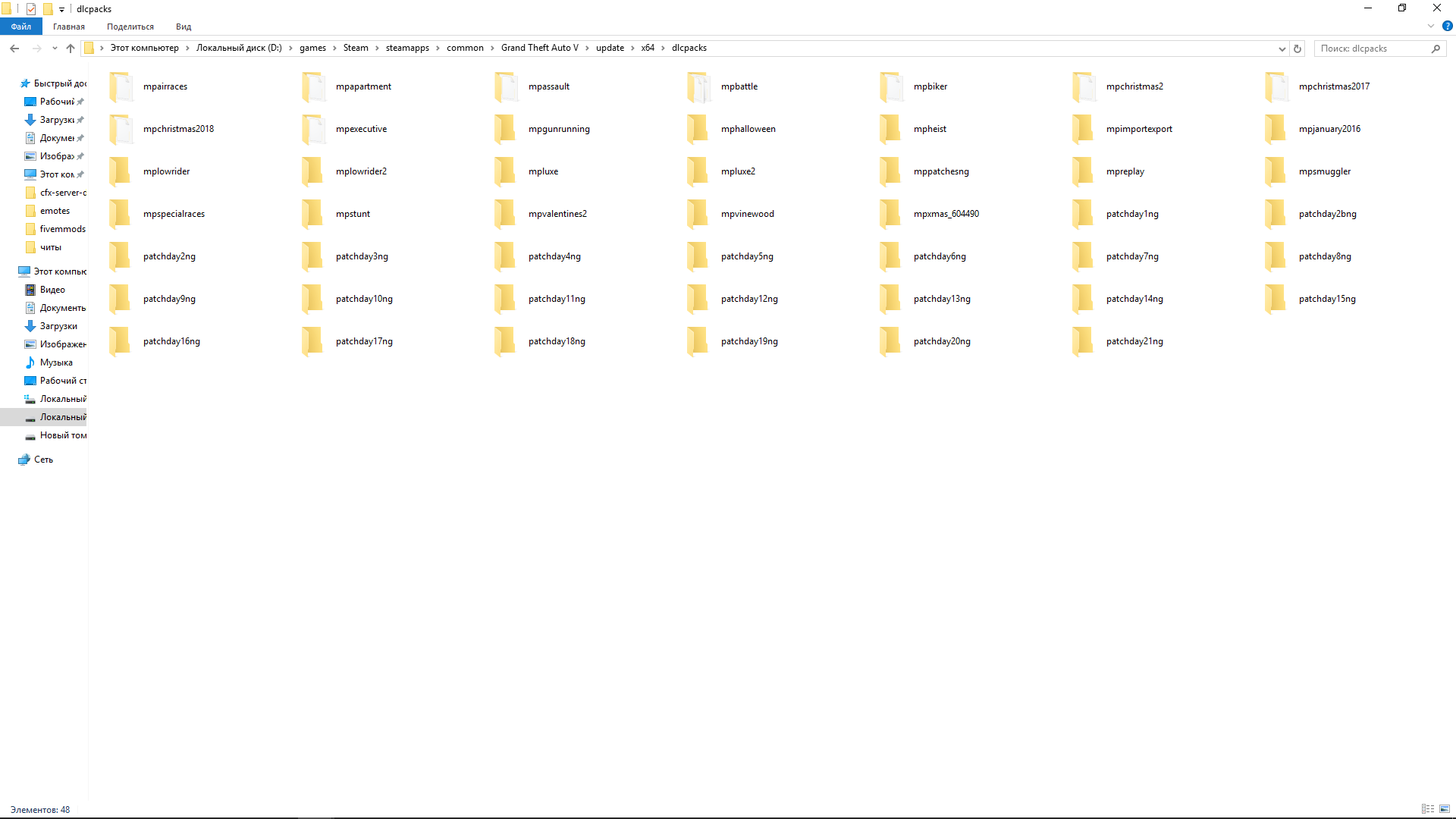The image size is (1456, 819).
Task: Click the Music folder in sidebar
Action: [x=55, y=362]
